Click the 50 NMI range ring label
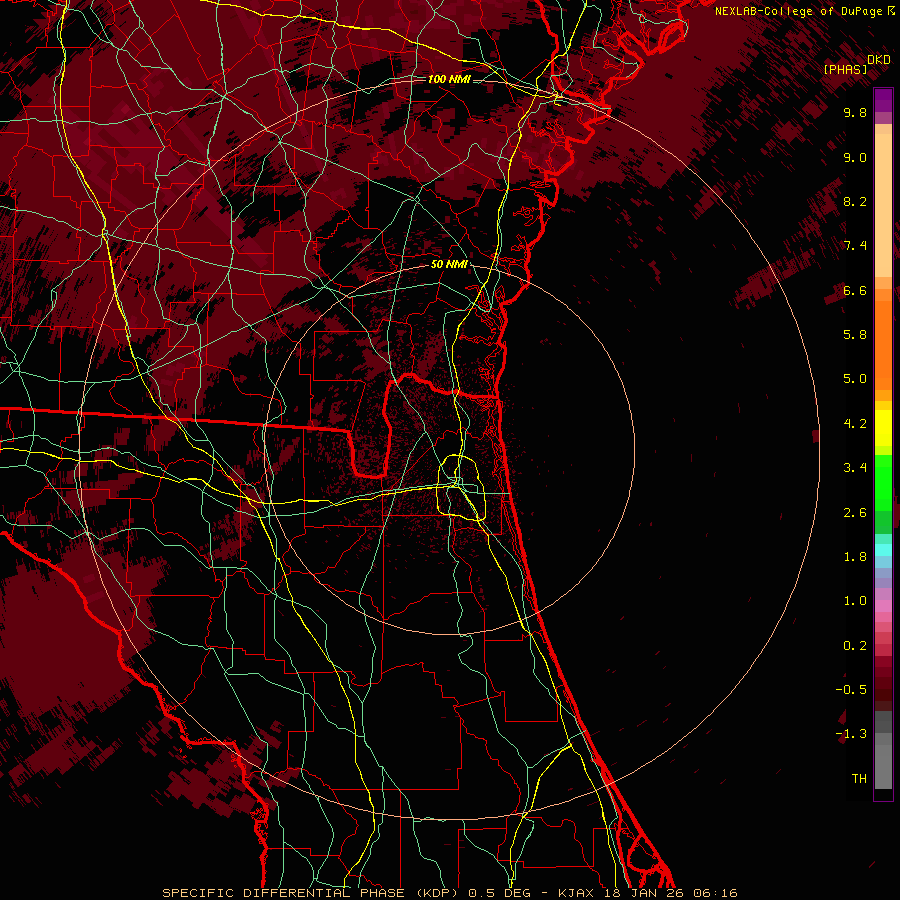This screenshot has width=900, height=900. [449, 264]
